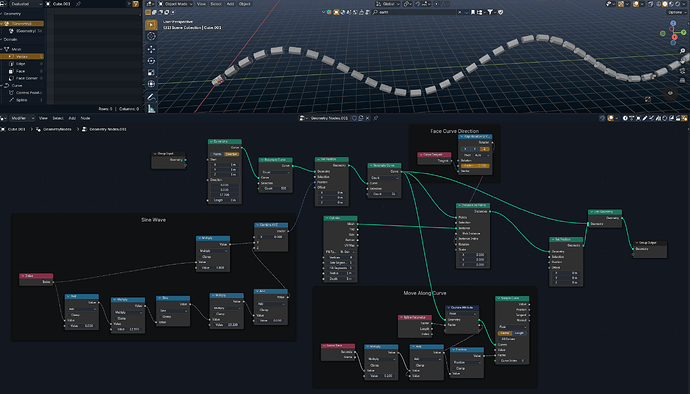Open the Global transform orientation dropdown
This screenshot has height=394, width=690.
387,4
